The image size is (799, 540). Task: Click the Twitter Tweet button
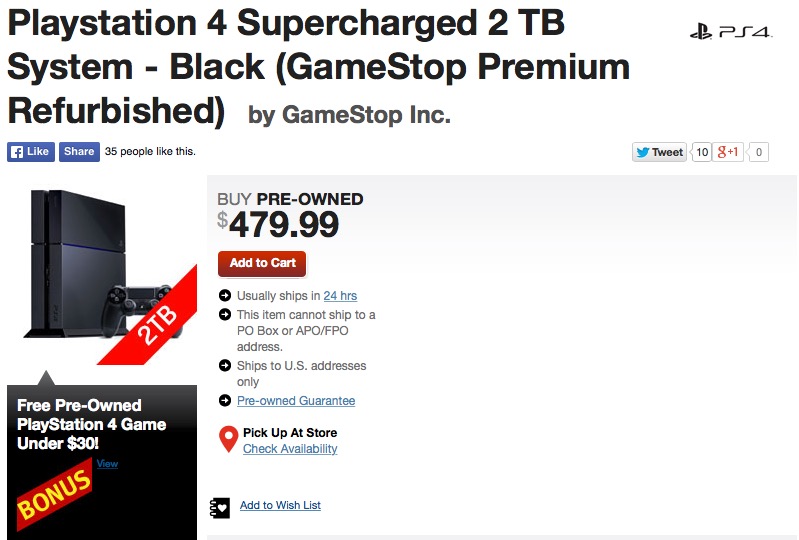pyautogui.click(x=659, y=152)
